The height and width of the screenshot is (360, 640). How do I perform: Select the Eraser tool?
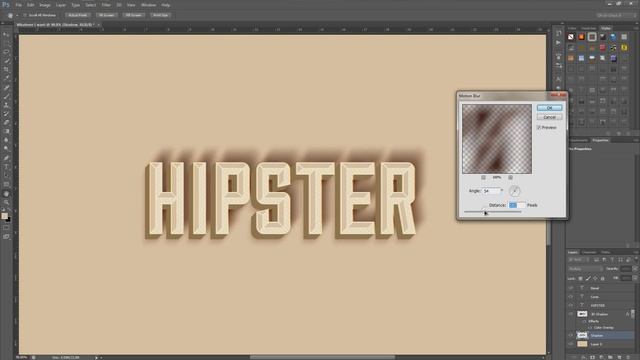point(6,122)
